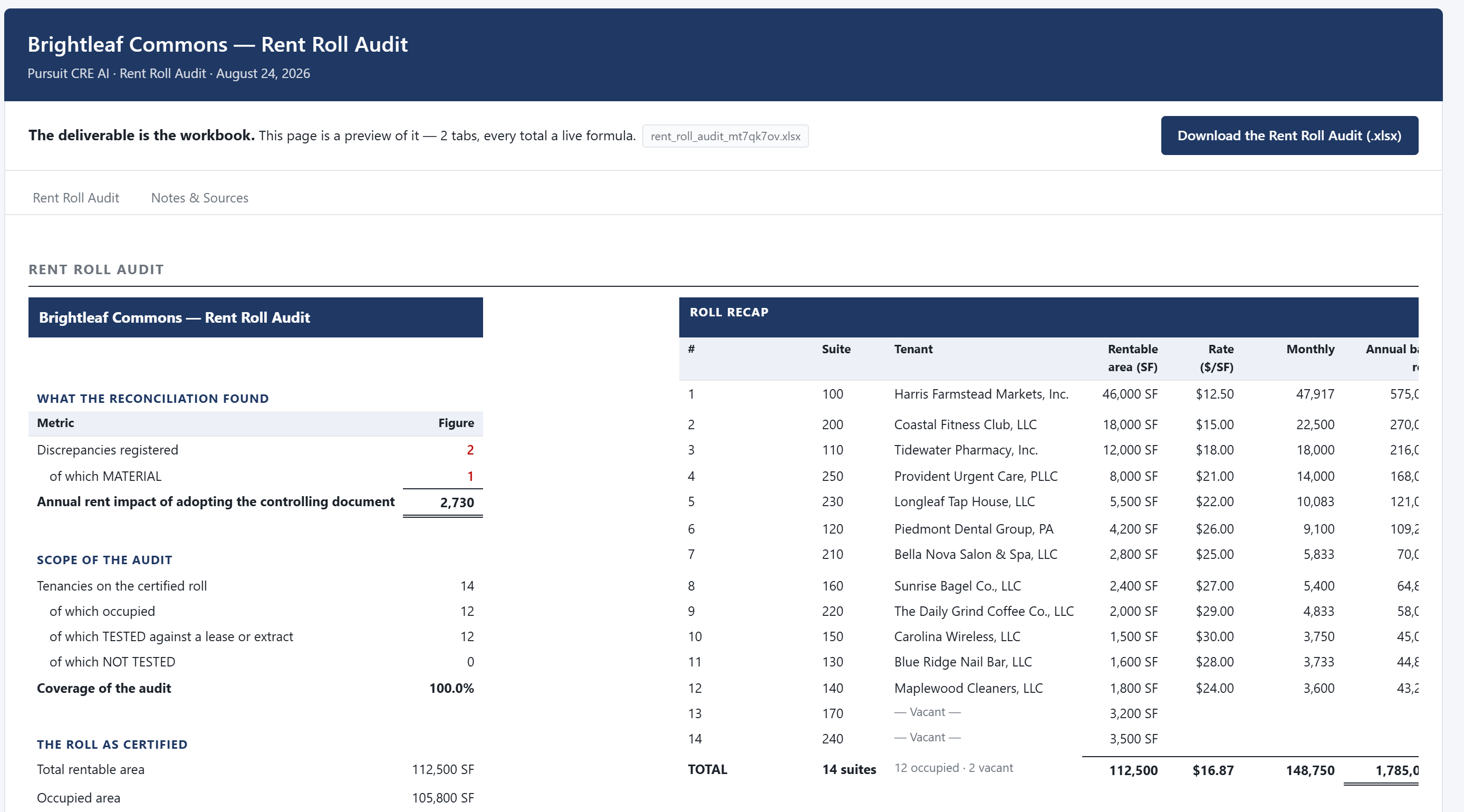Select the Suite column header

pos(836,349)
